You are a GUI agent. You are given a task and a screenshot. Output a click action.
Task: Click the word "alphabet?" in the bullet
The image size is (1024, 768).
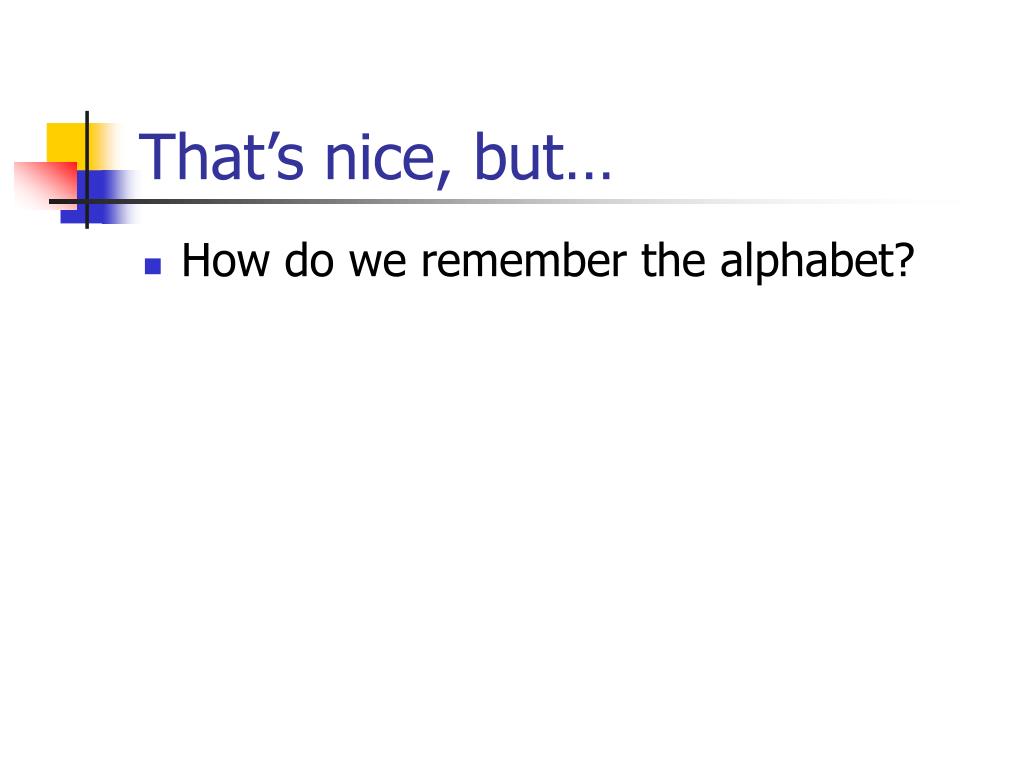pos(816,261)
